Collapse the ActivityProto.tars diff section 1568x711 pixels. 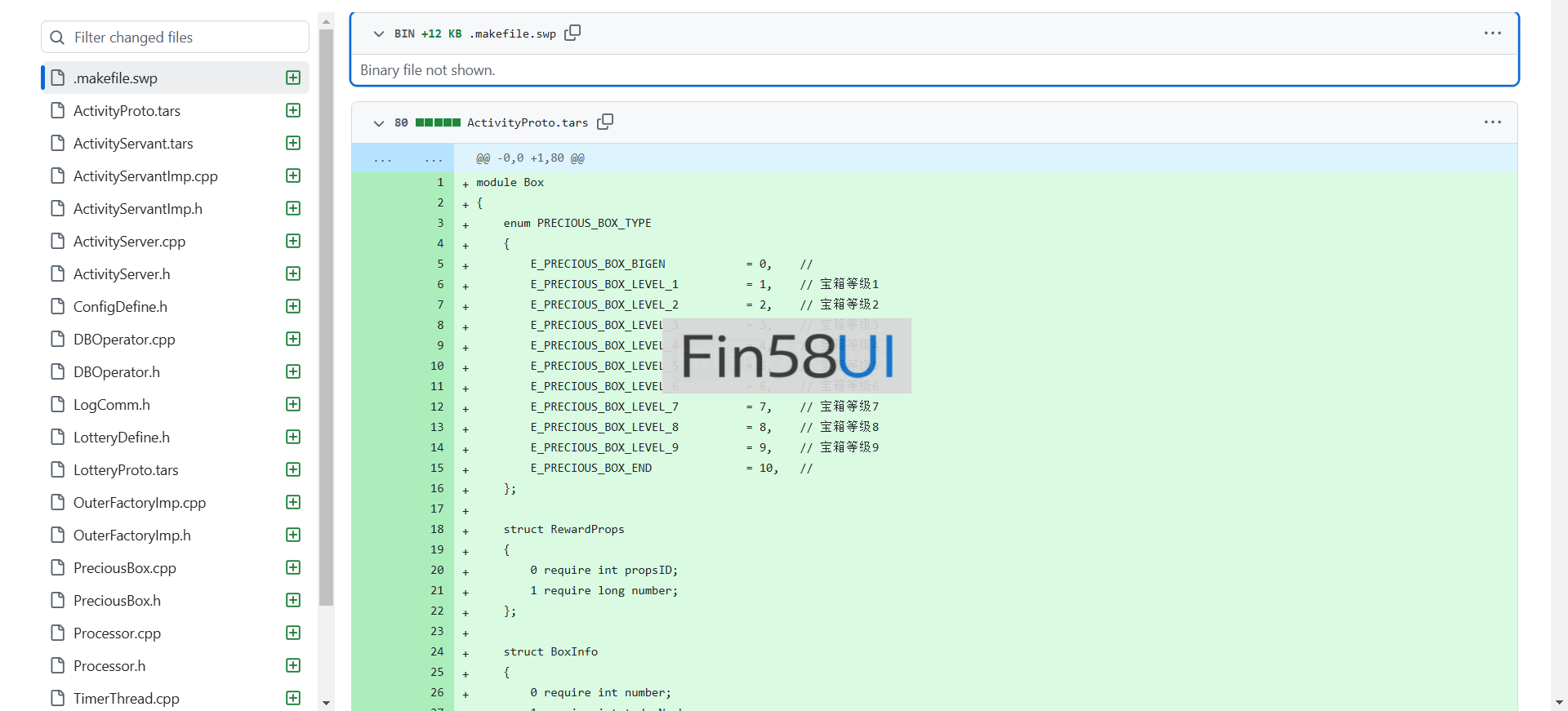tap(379, 123)
